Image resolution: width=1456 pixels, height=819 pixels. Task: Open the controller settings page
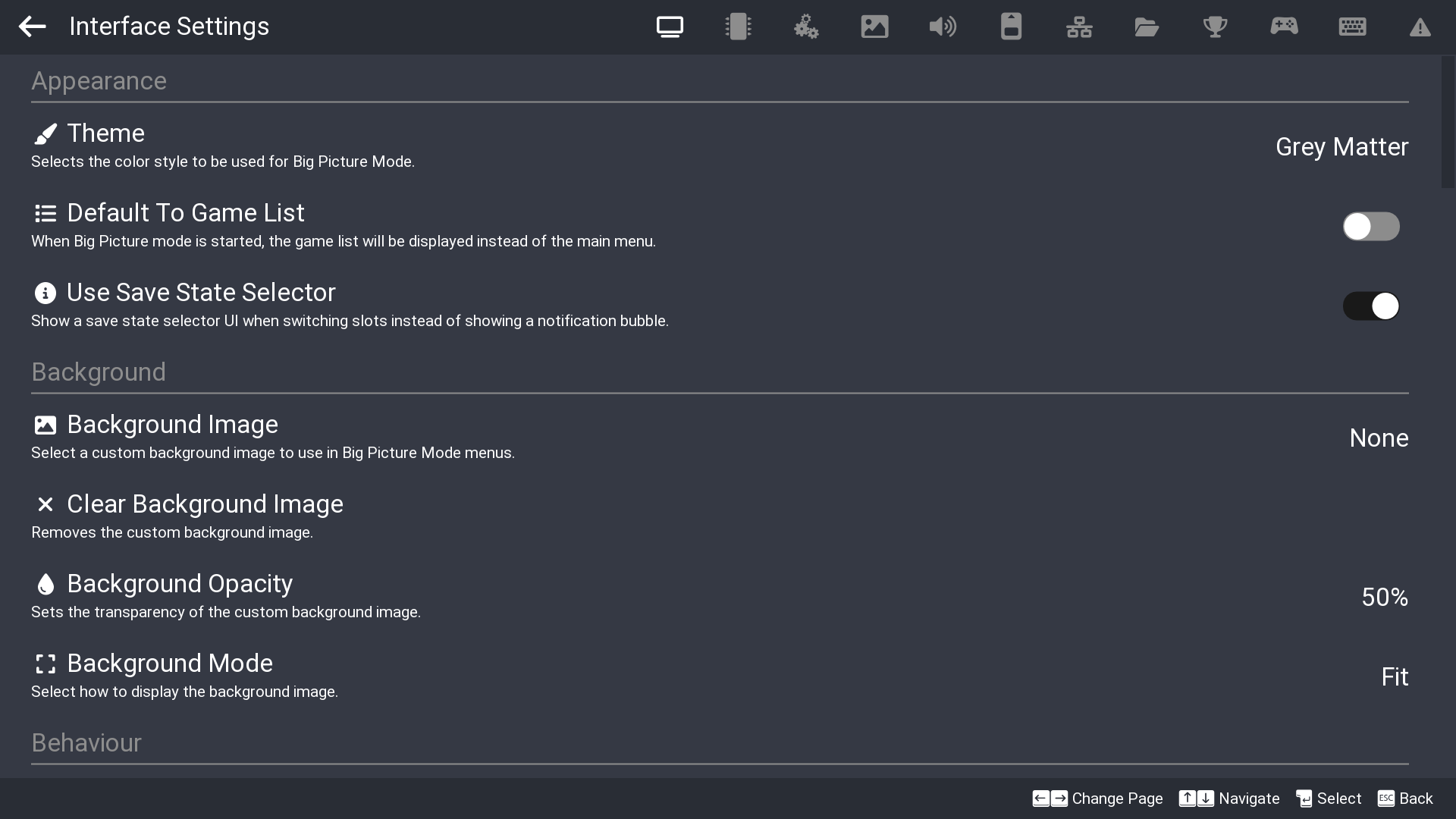point(1284,27)
